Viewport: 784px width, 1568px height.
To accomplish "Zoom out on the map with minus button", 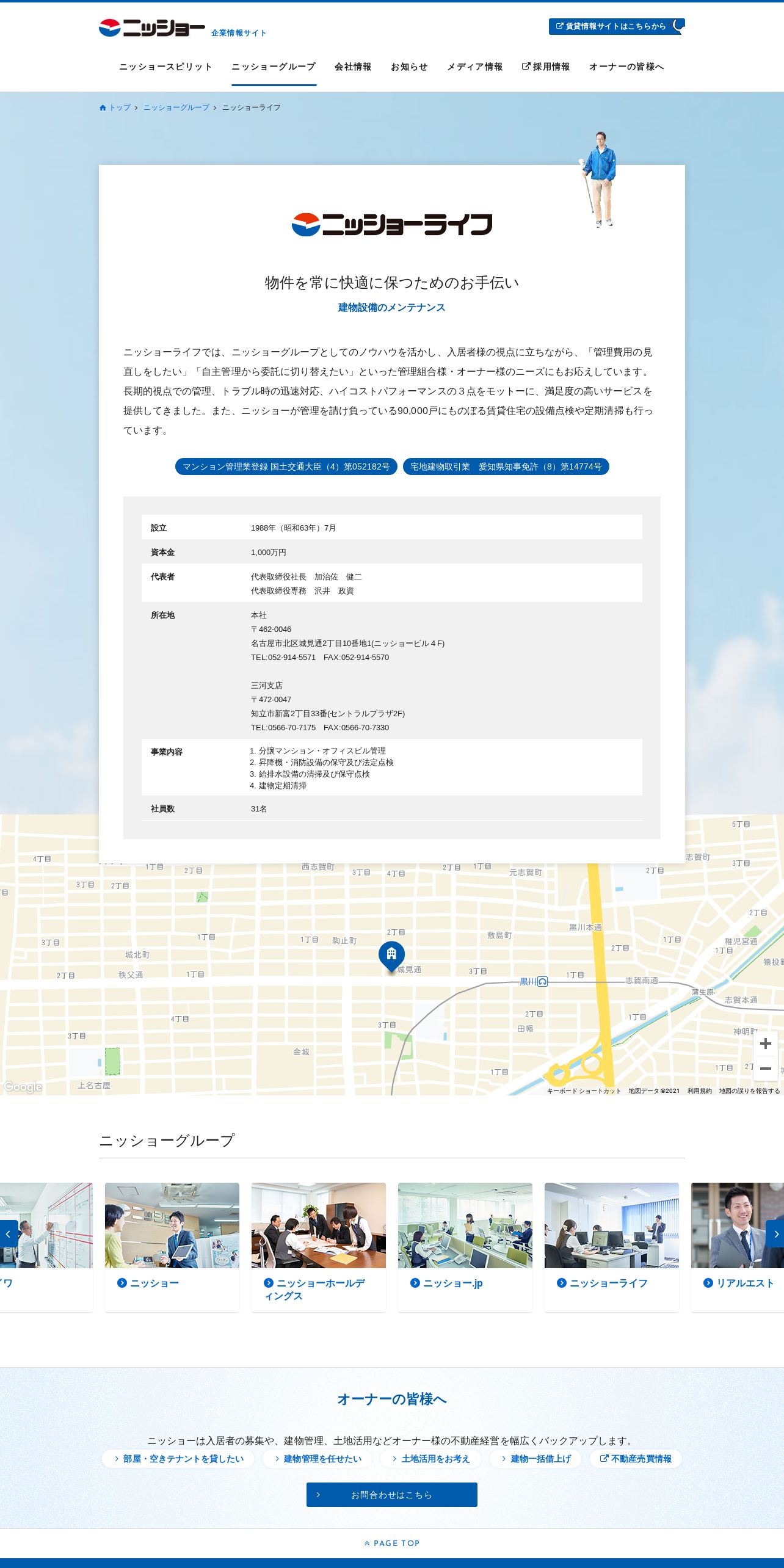I will [766, 1069].
